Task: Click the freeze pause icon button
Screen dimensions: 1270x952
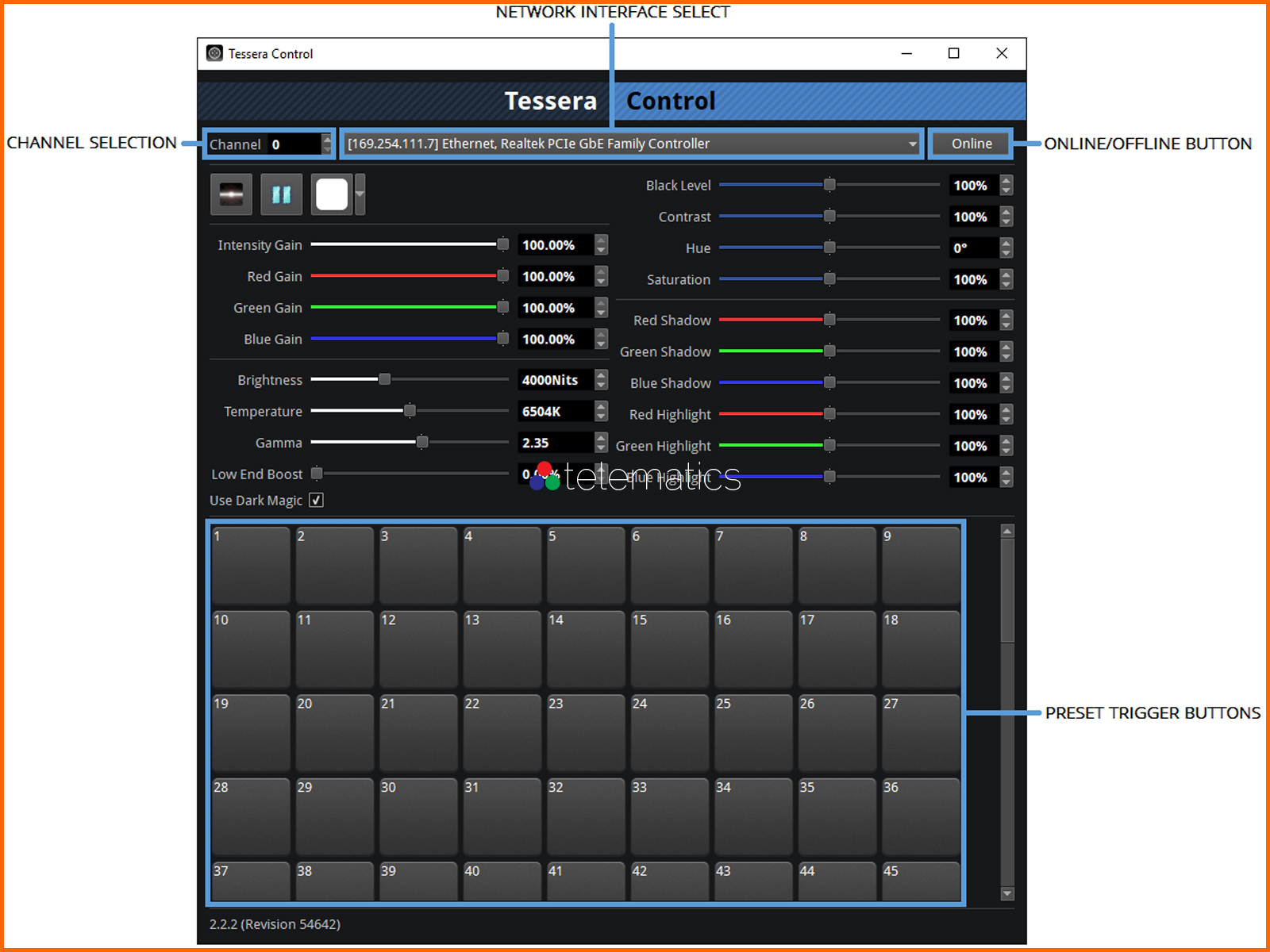Action: point(282,194)
